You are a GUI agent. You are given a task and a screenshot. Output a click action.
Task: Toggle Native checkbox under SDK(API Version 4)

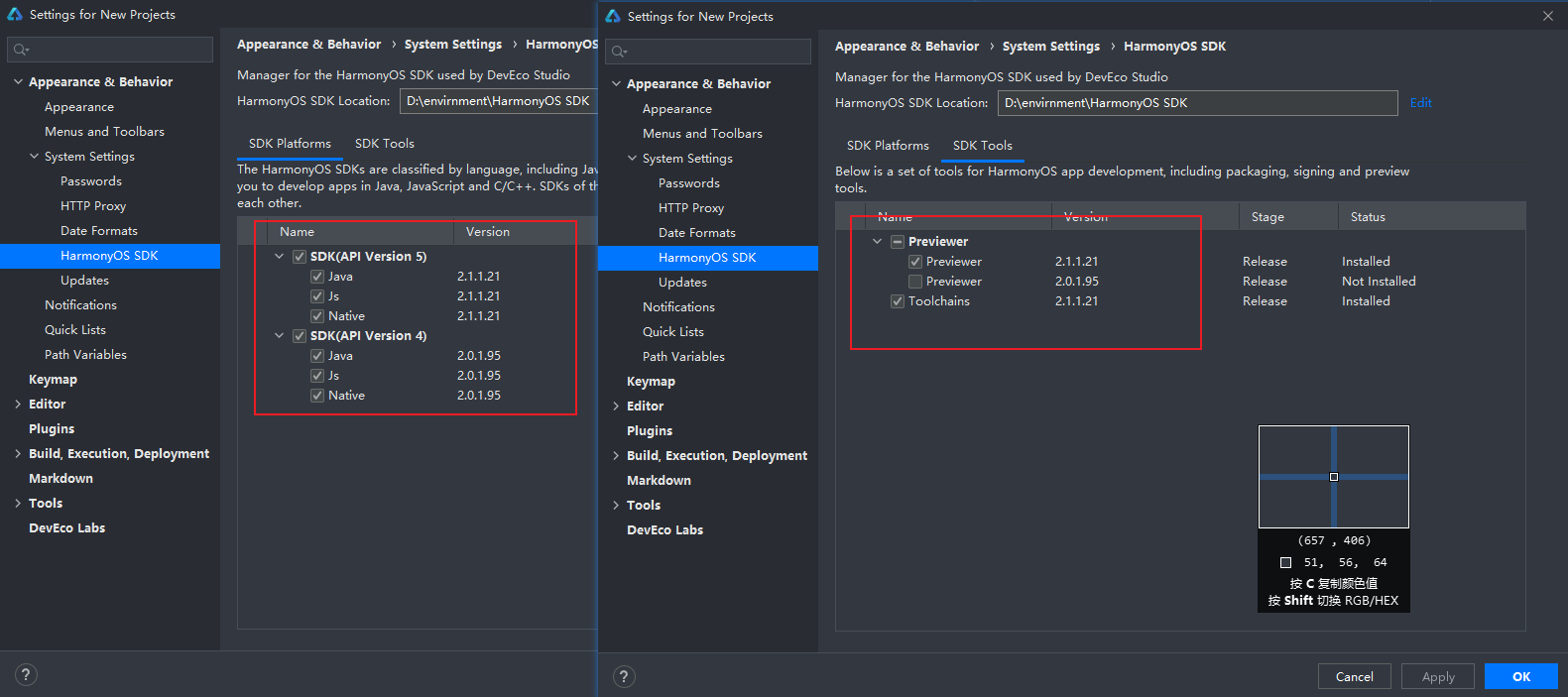317,396
